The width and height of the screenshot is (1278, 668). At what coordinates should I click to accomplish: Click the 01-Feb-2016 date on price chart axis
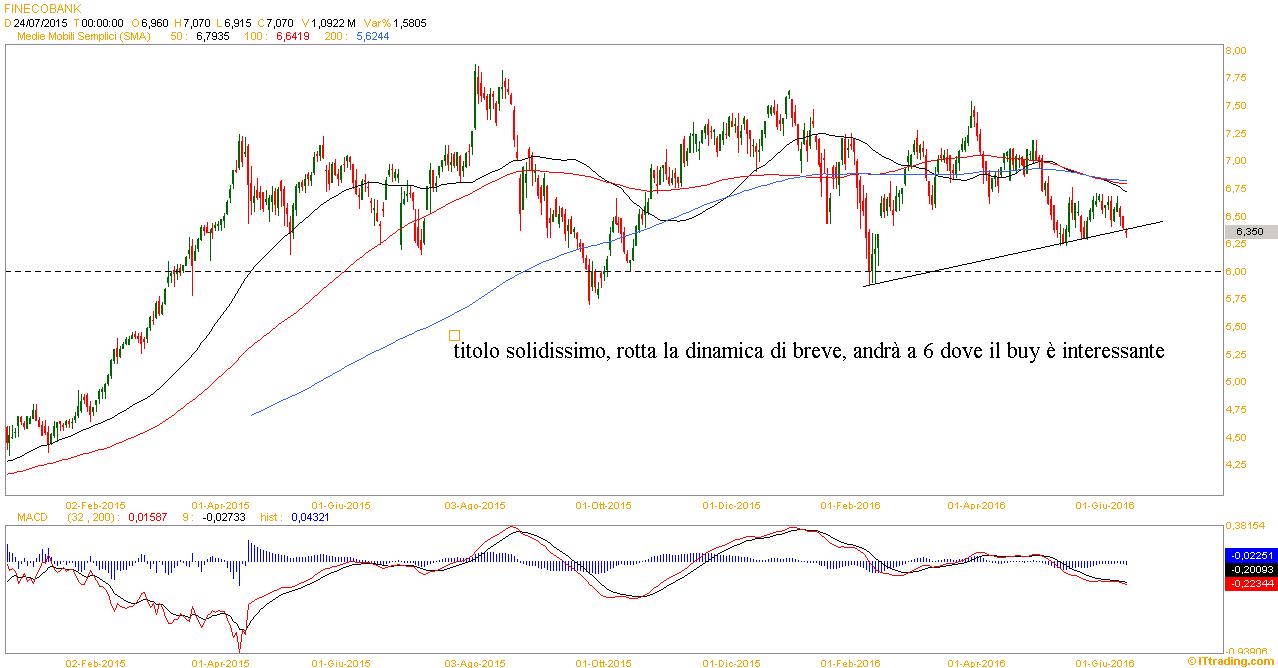[850, 506]
